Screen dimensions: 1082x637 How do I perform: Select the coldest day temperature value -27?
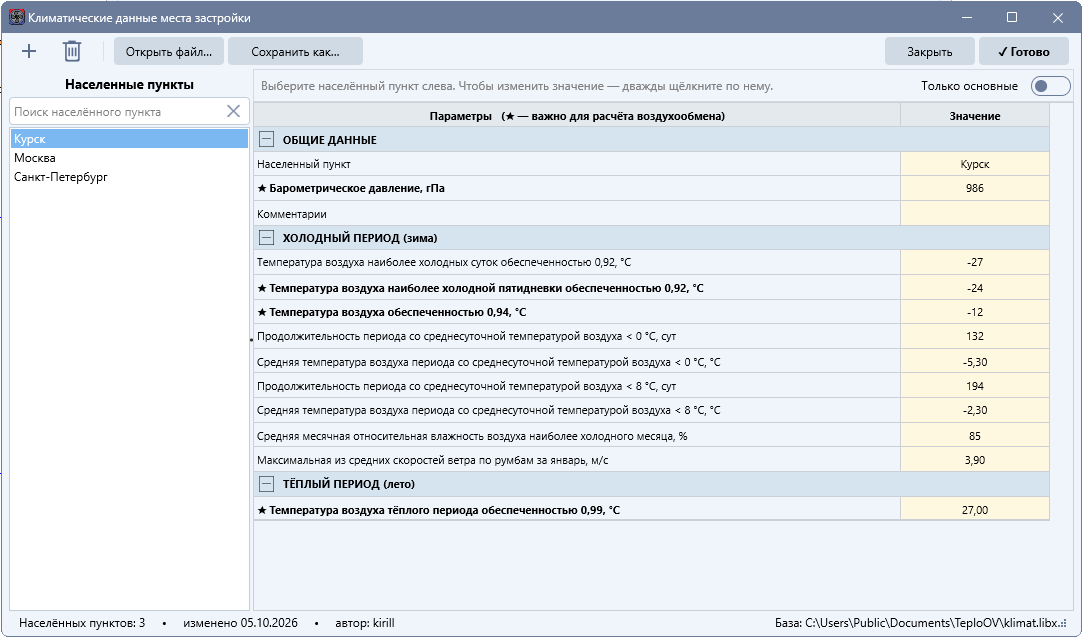tap(974, 262)
